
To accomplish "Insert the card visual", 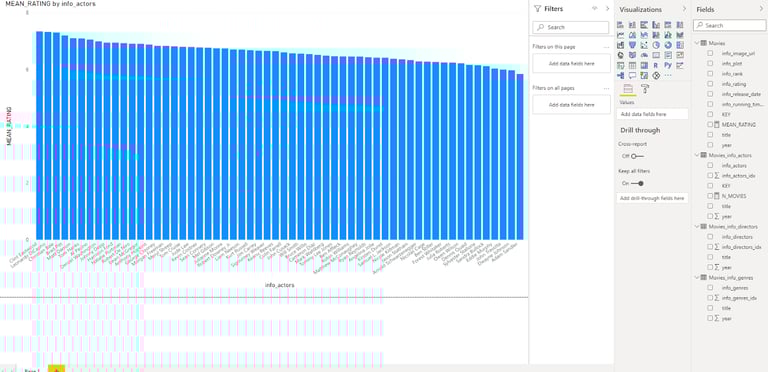I will 656,55.
